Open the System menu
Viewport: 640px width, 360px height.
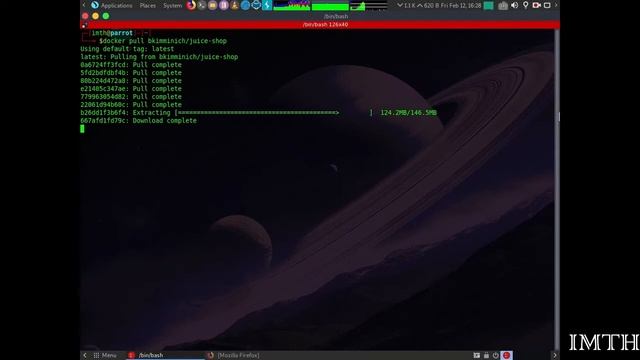coord(172,5)
